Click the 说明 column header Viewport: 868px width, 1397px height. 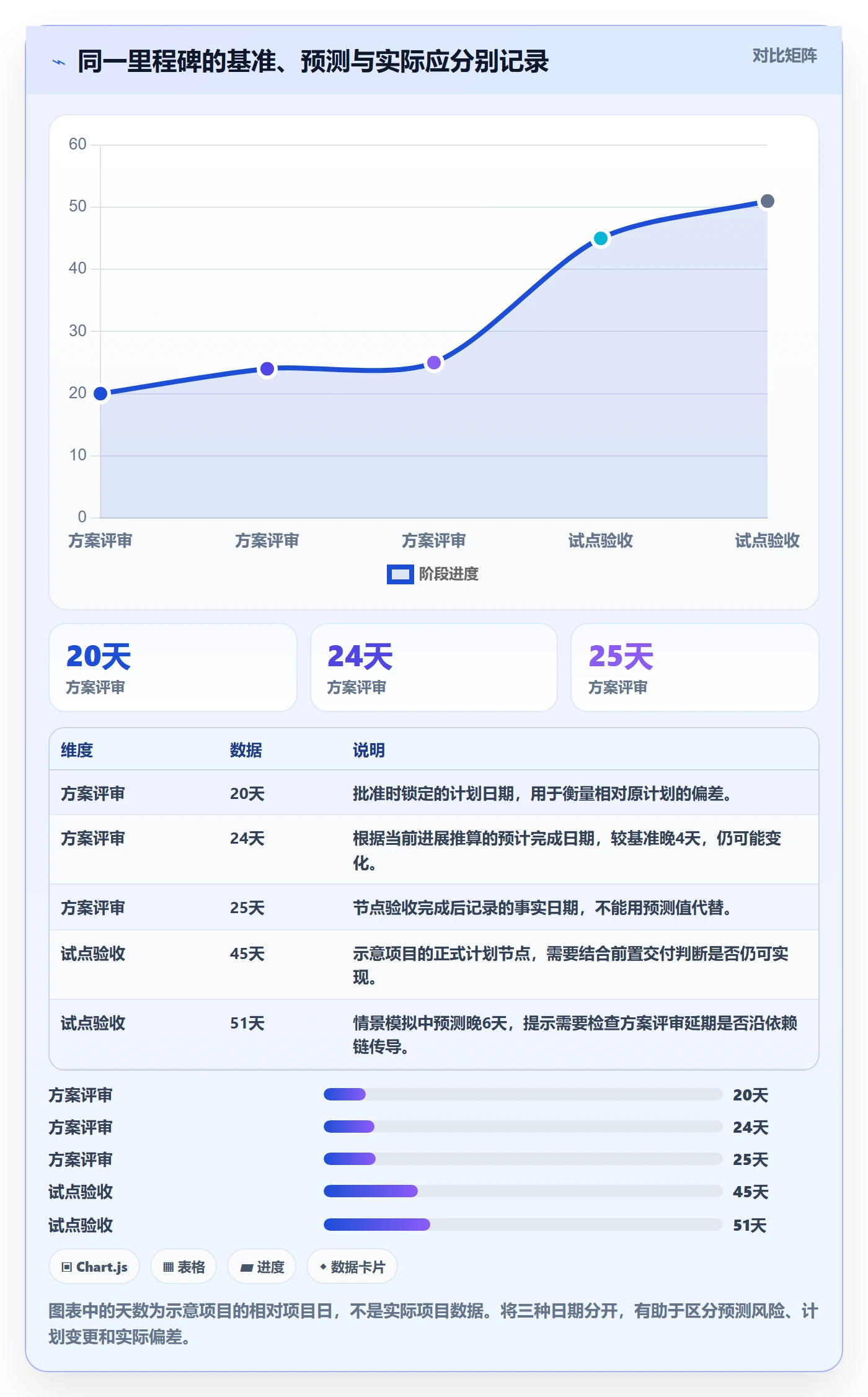tap(369, 750)
